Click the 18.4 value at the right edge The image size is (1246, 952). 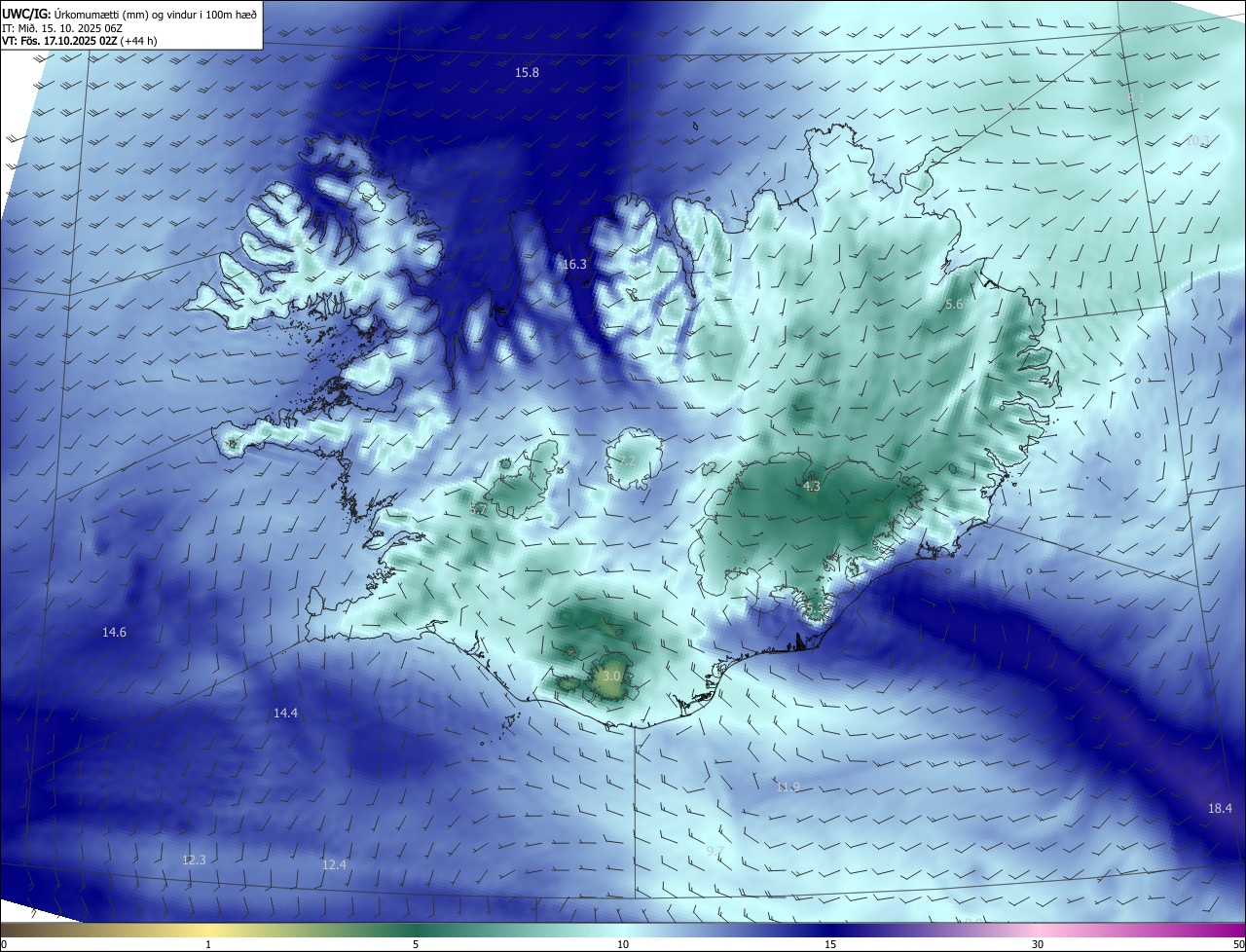[1220, 809]
